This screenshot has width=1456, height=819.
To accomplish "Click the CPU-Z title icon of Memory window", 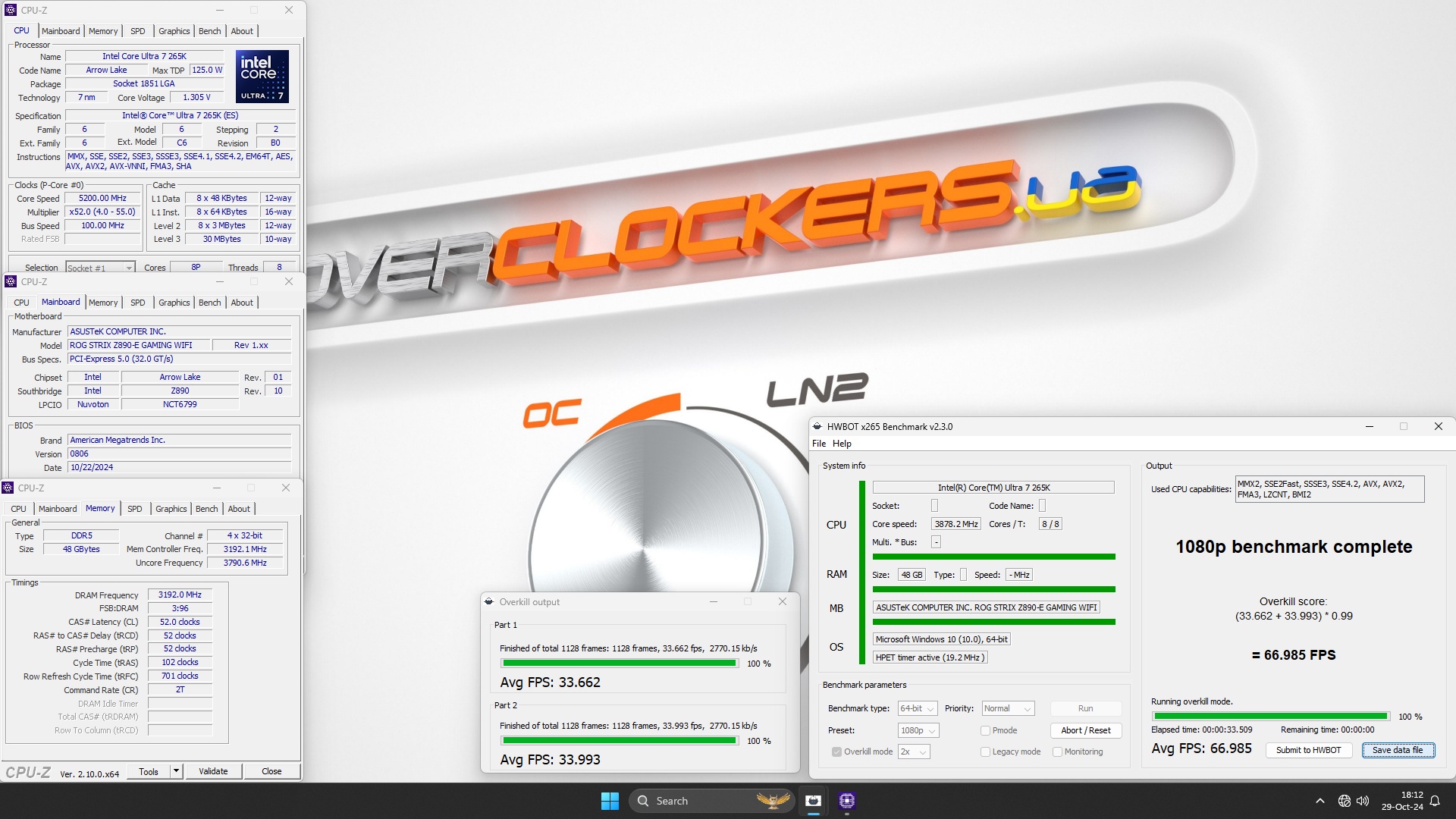I will tap(8, 488).
